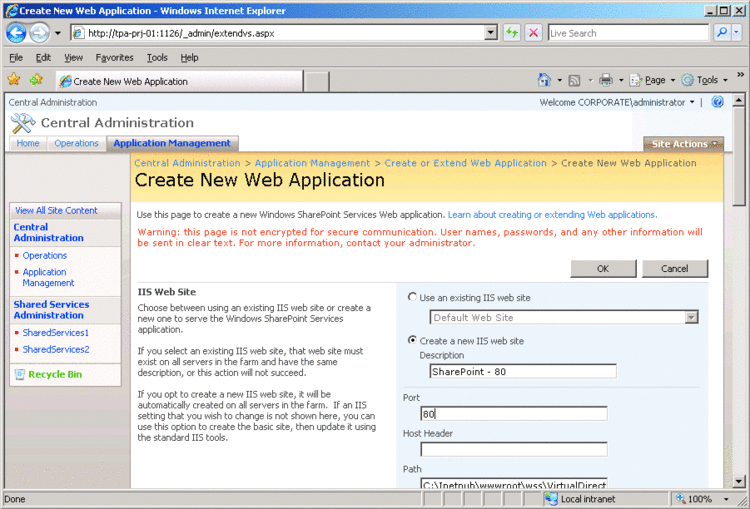Click the page vertical scrollbar down arrow

(x=739, y=482)
